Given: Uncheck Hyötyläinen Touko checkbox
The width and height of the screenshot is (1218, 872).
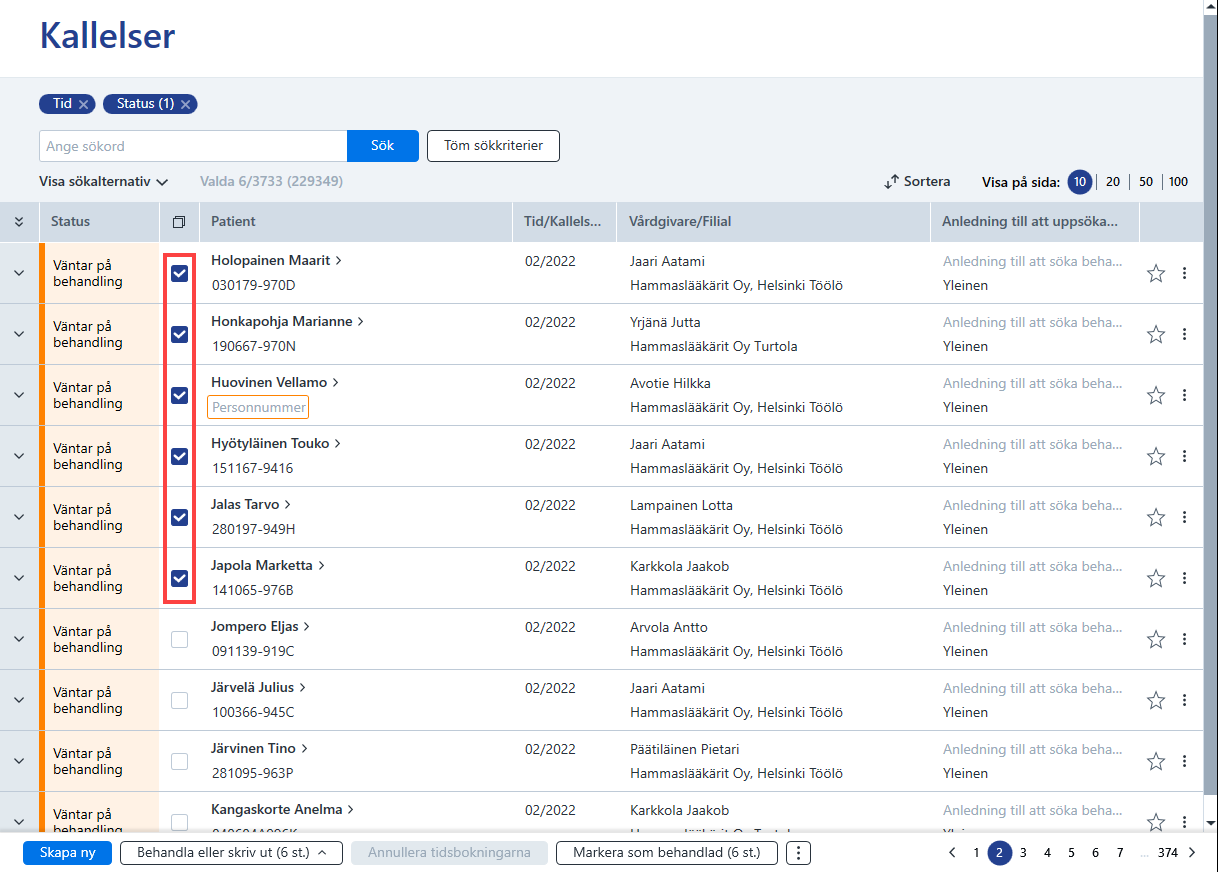Looking at the screenshot, I should 179,456.
